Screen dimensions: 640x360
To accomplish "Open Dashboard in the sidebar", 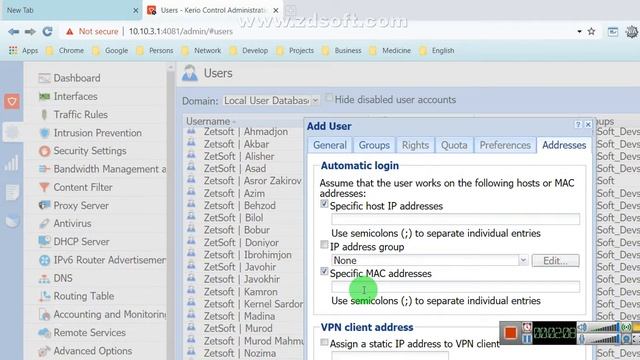I will pos(76,78).
